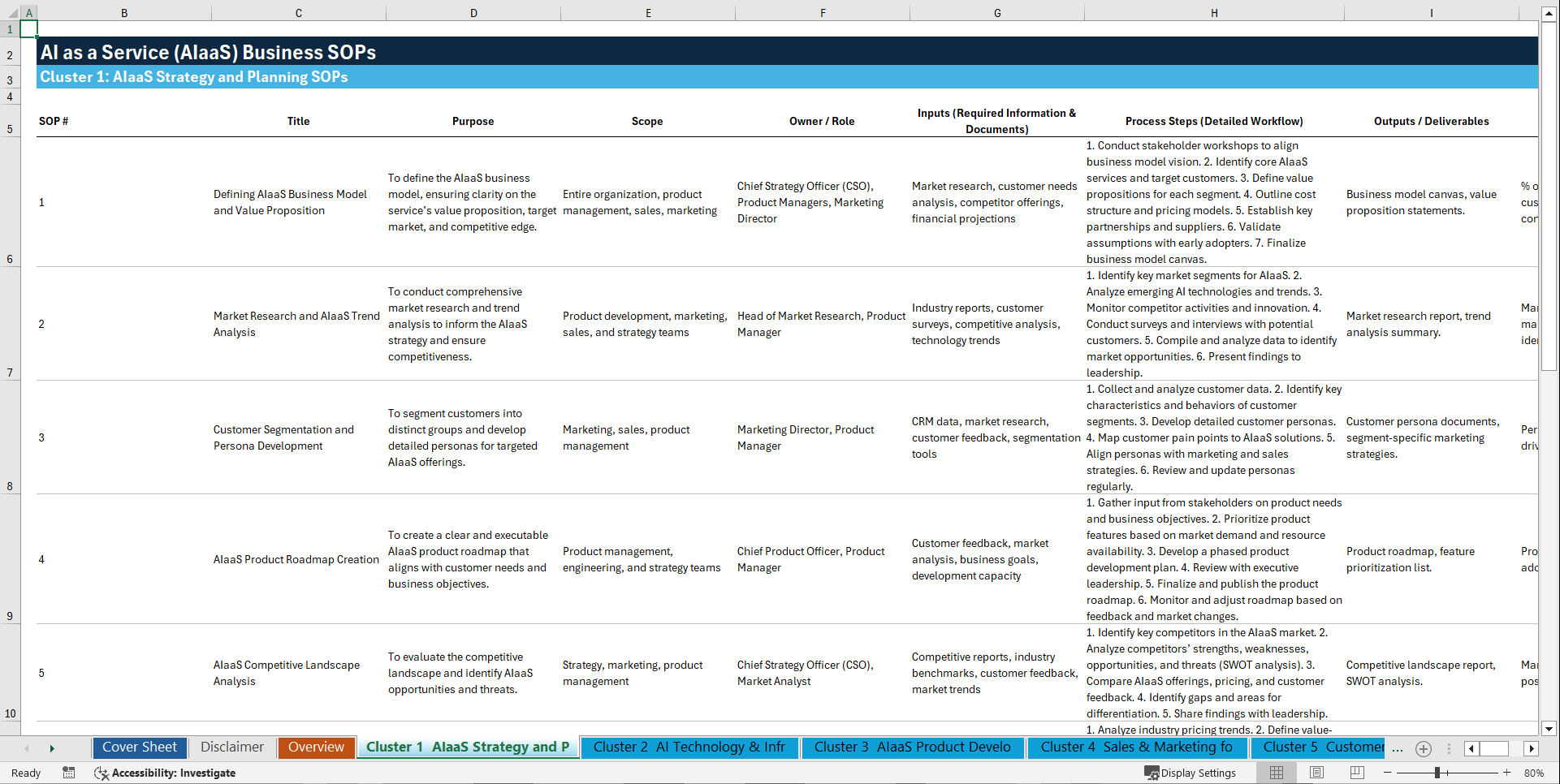
Task: Open the Cover Sheet tab
Action: click(139, 747)
